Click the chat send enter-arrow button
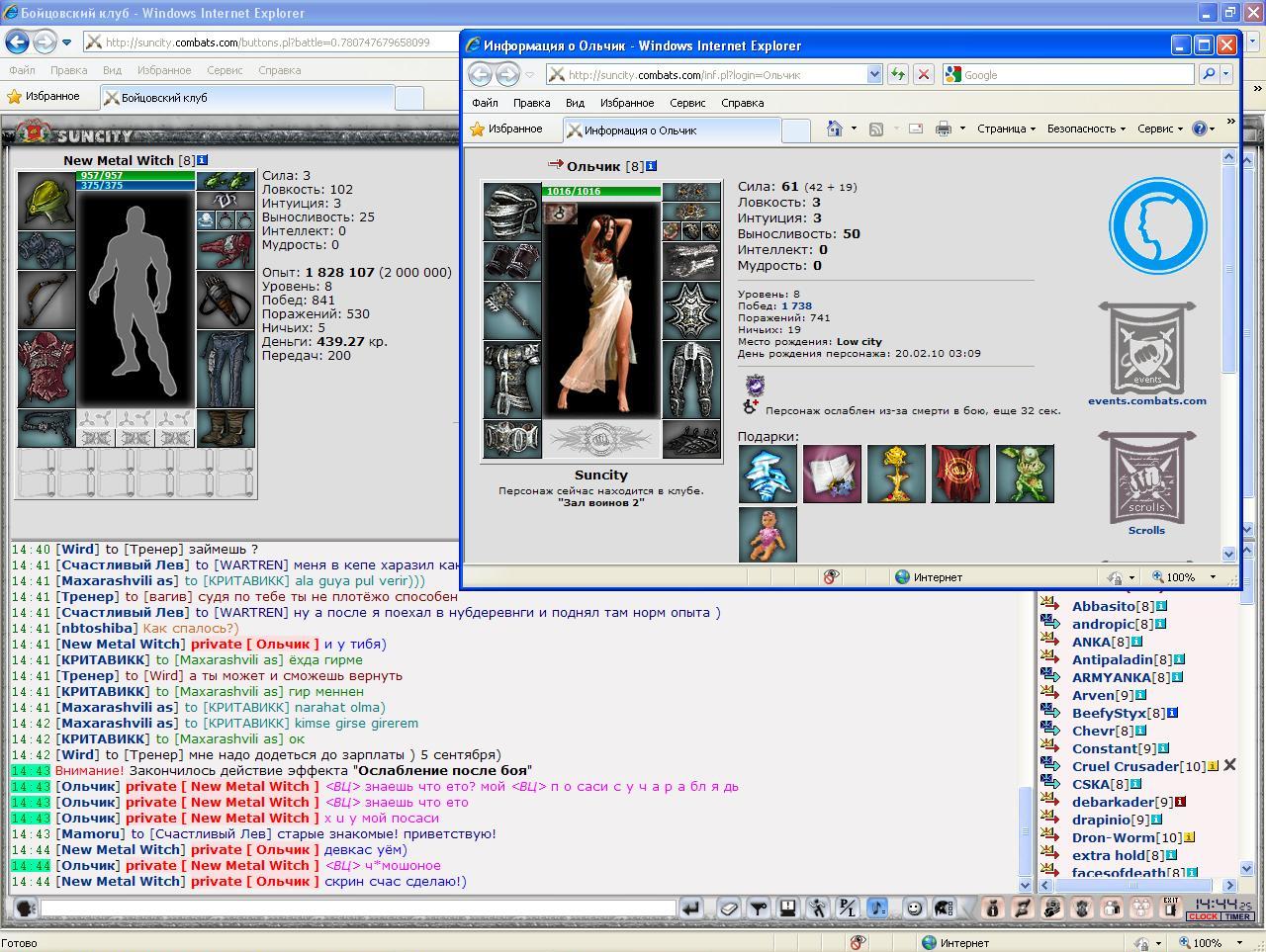This screenshot has height=952, width=1266. 691,908
